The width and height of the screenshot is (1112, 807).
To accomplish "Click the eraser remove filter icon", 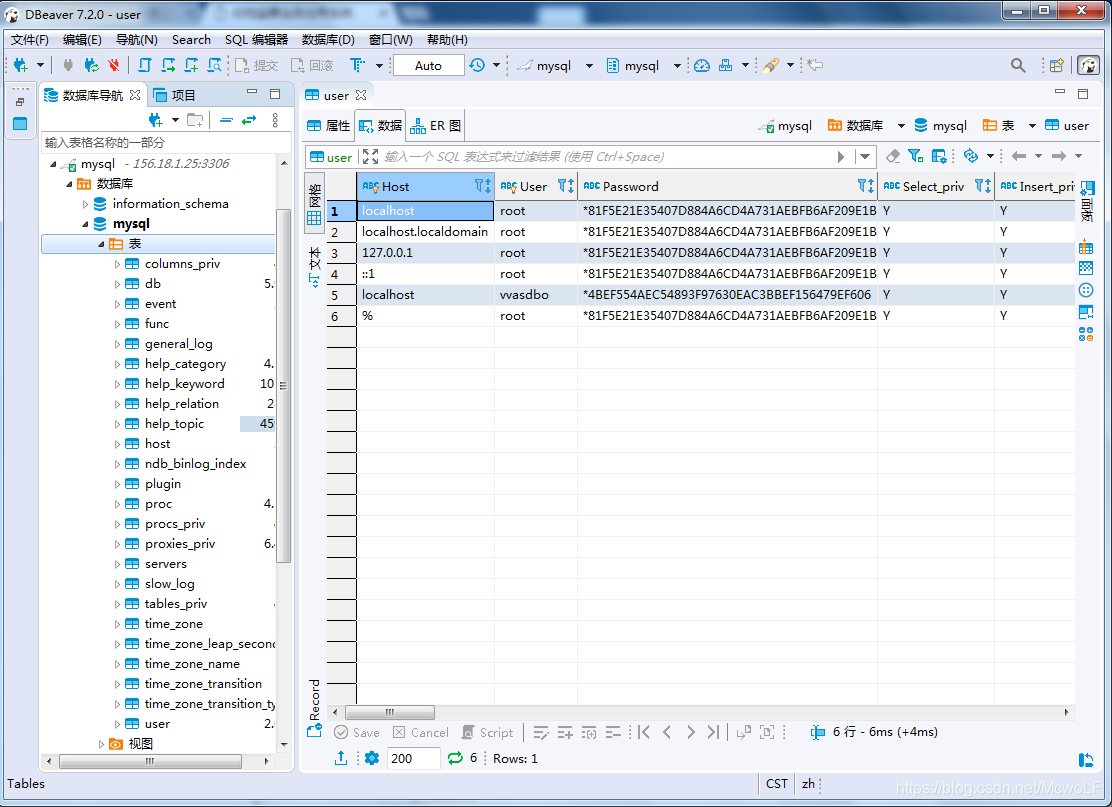I will point(894,156).
